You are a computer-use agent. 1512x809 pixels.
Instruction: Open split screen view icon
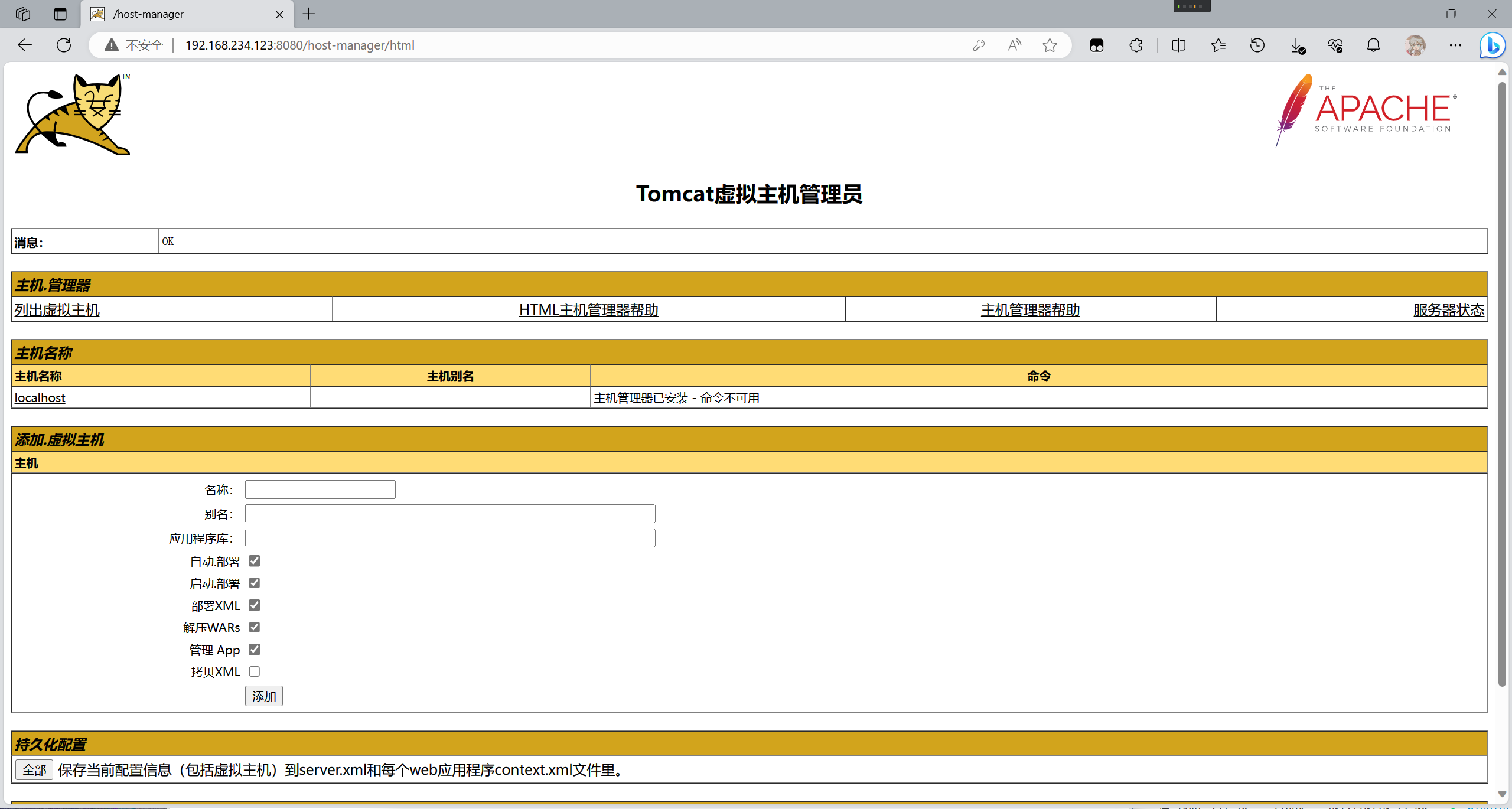1178,45
